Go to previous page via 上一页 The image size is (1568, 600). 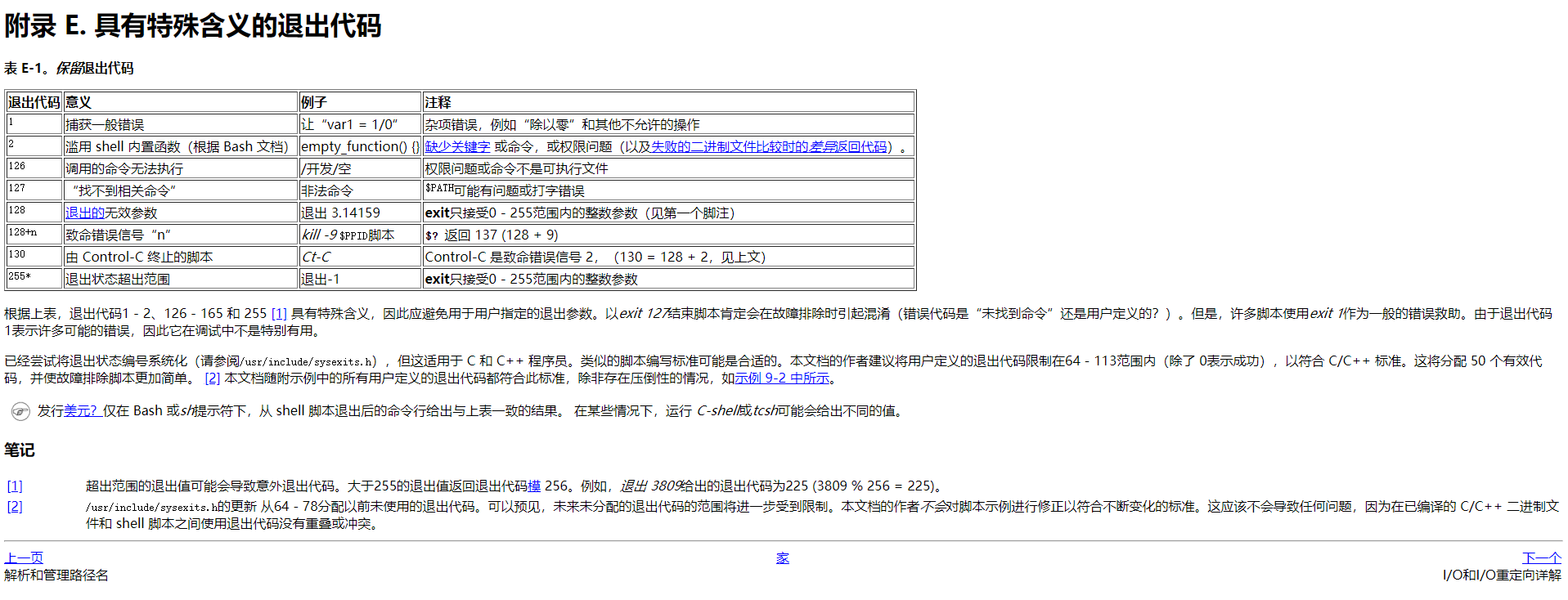(24, 557)
